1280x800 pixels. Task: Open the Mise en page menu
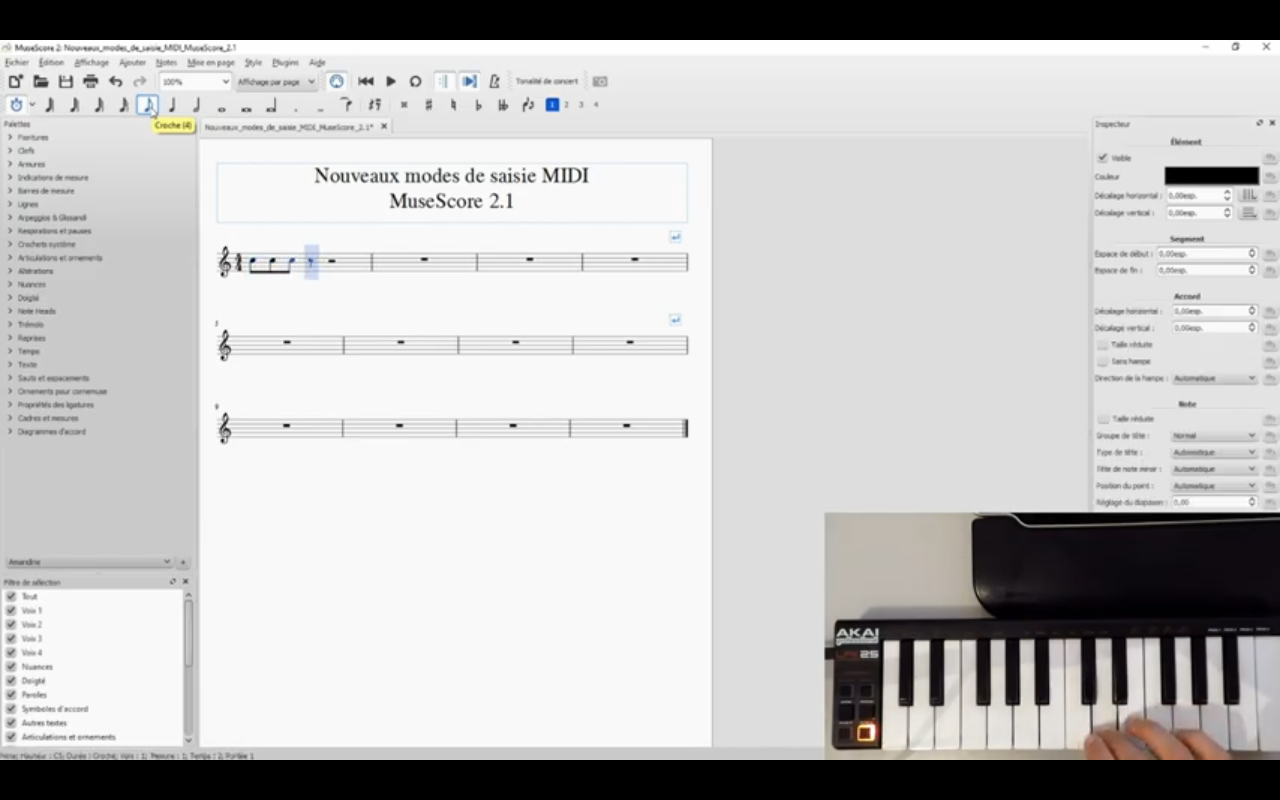point(211,62)
